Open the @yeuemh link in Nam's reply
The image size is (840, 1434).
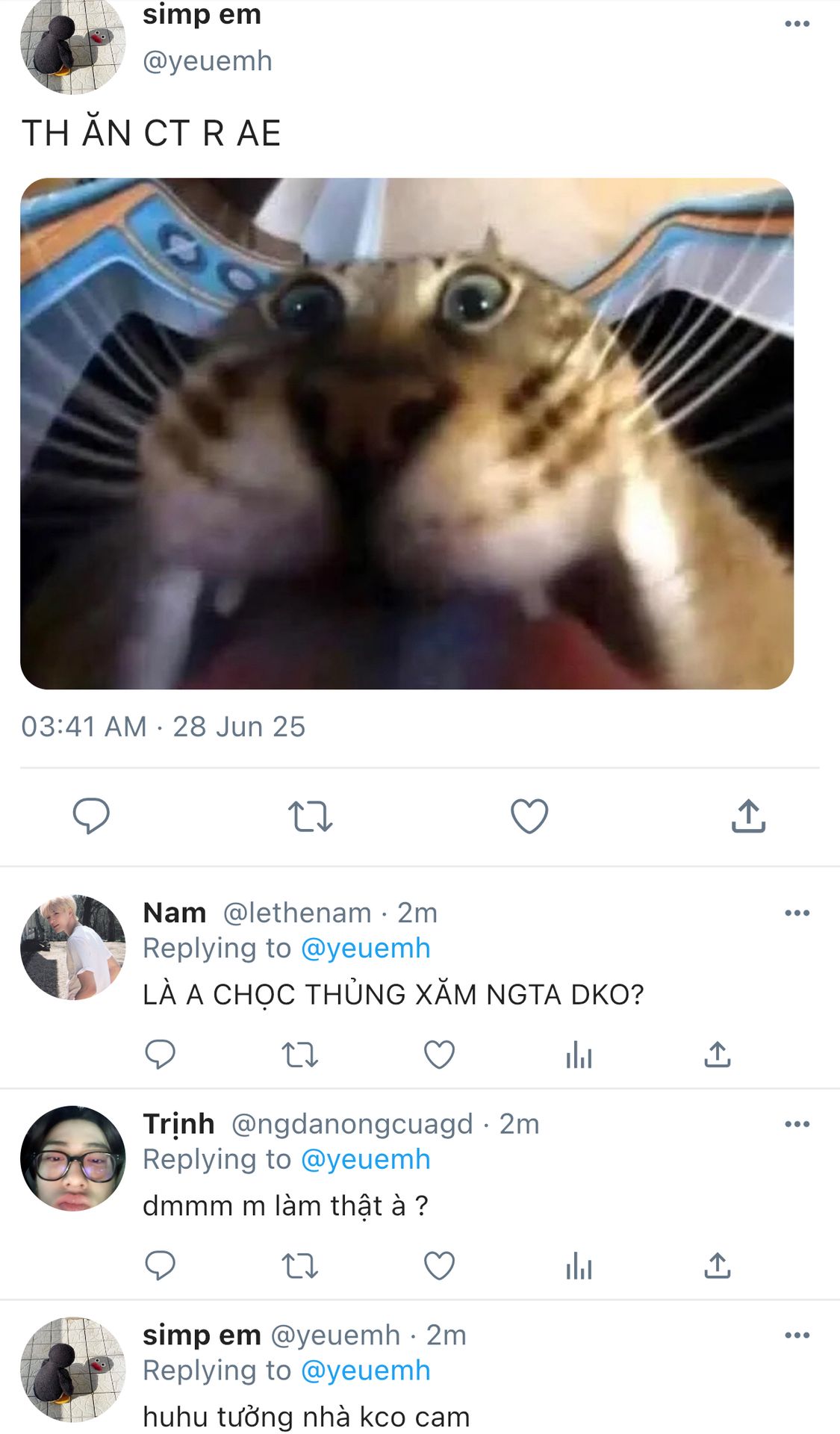[x=365, y=948]
